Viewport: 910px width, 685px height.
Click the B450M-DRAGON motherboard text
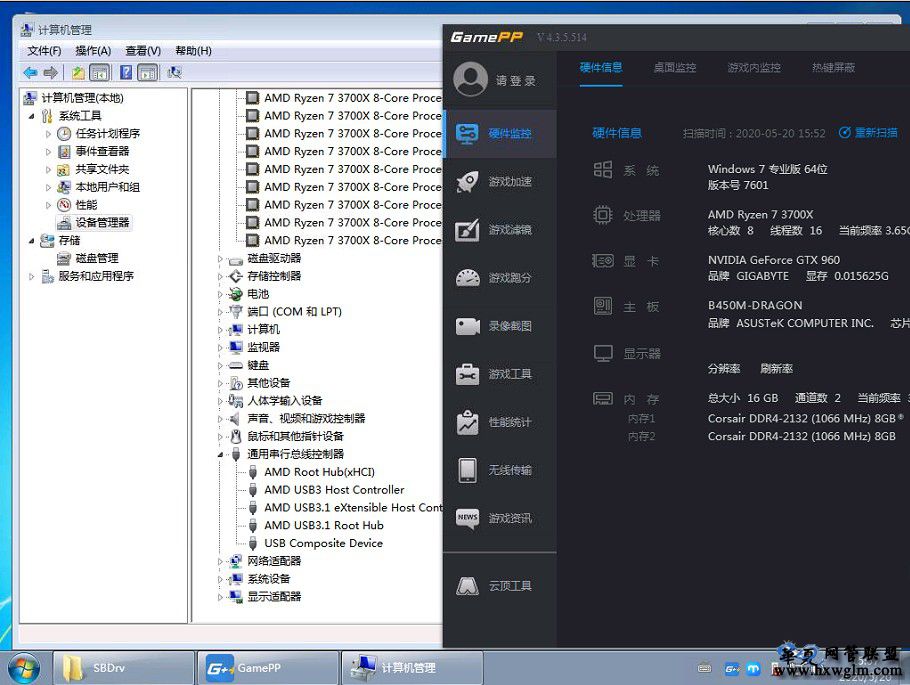click(x=755, y=305)
